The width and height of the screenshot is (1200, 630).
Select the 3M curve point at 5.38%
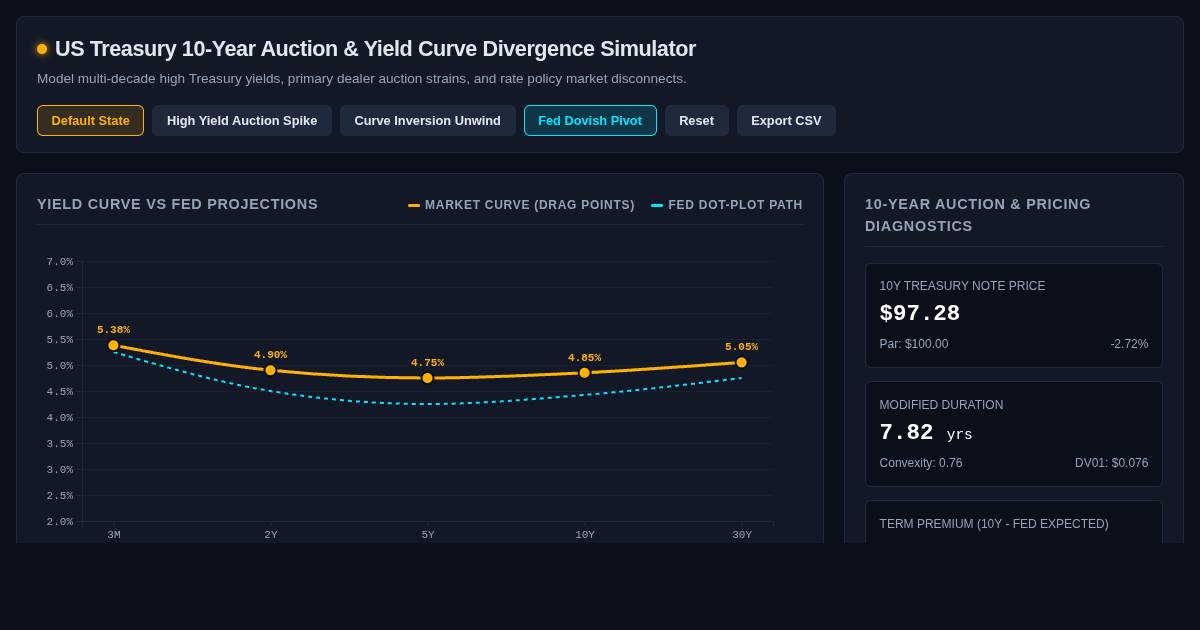point(113,345)
